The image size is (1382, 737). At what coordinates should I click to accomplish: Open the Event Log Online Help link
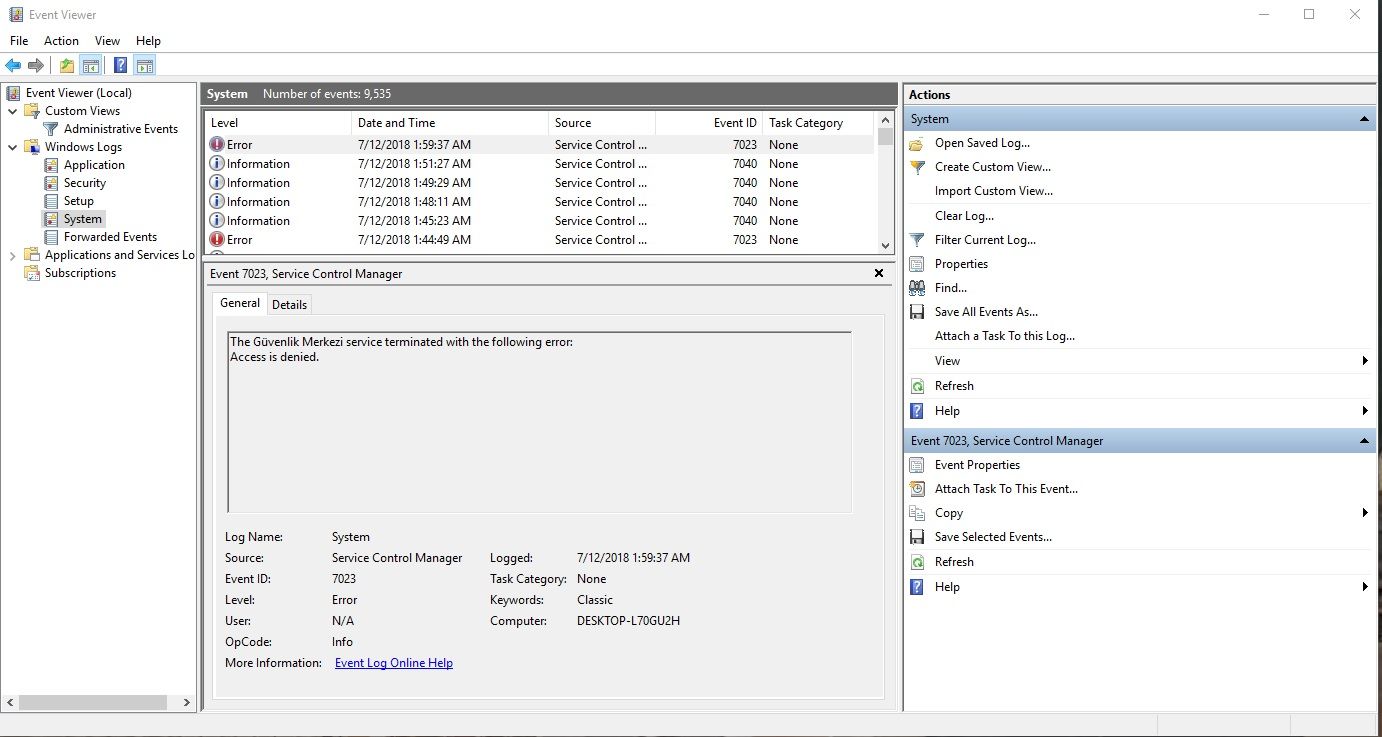point(393,663)
